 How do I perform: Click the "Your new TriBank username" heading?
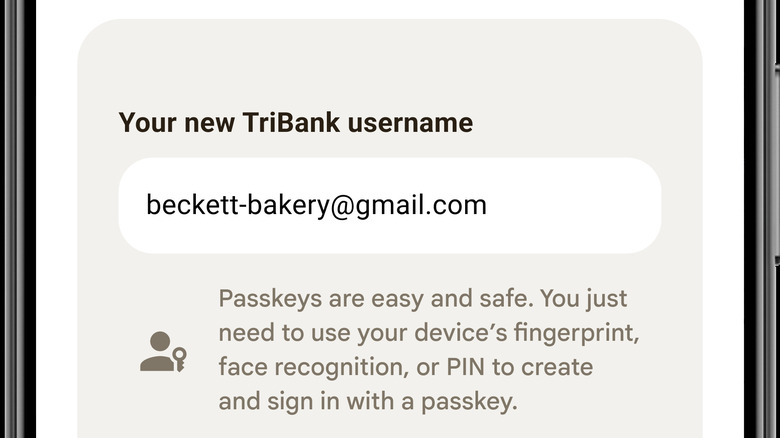pos(295,123)
